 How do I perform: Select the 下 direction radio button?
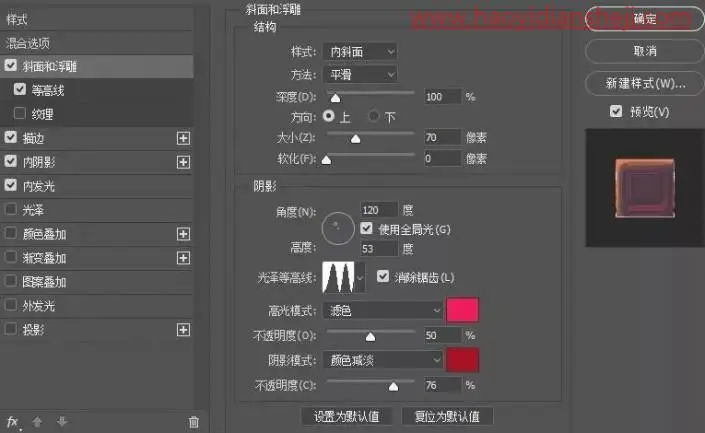(373, 116)
